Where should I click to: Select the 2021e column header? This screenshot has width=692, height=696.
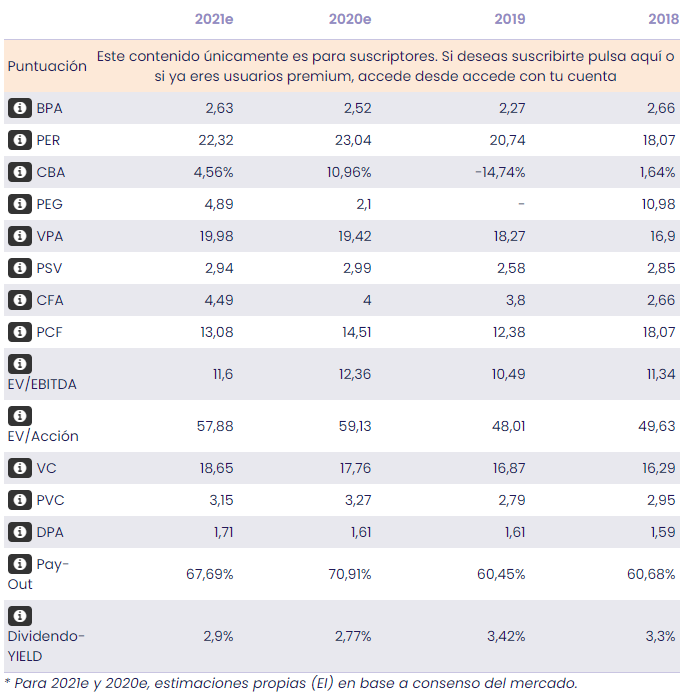point(213,20)
